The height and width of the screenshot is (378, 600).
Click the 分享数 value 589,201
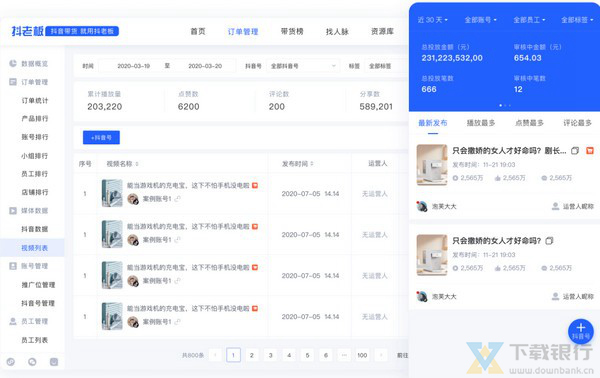(376, 107)
